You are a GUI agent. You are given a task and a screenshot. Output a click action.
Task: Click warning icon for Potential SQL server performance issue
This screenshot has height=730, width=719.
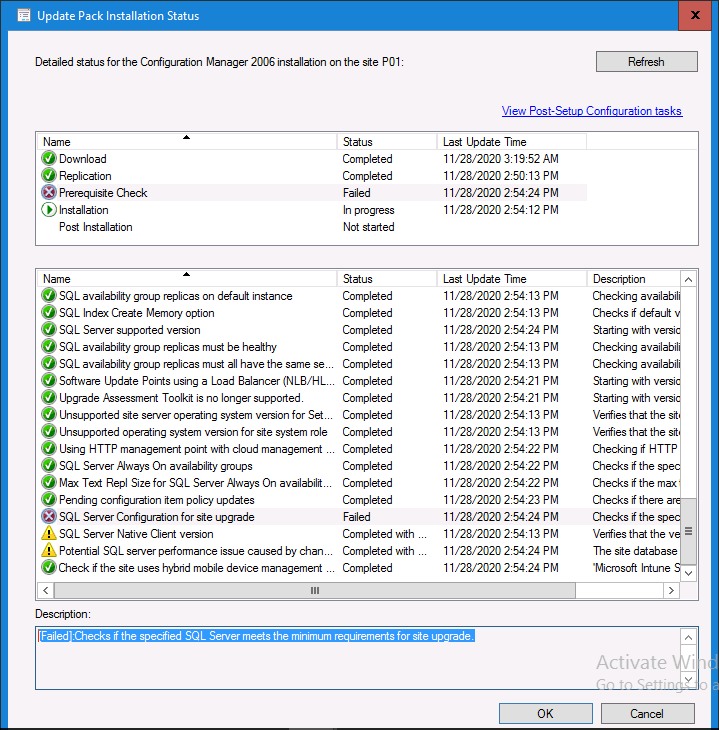[x=48, y=551]
